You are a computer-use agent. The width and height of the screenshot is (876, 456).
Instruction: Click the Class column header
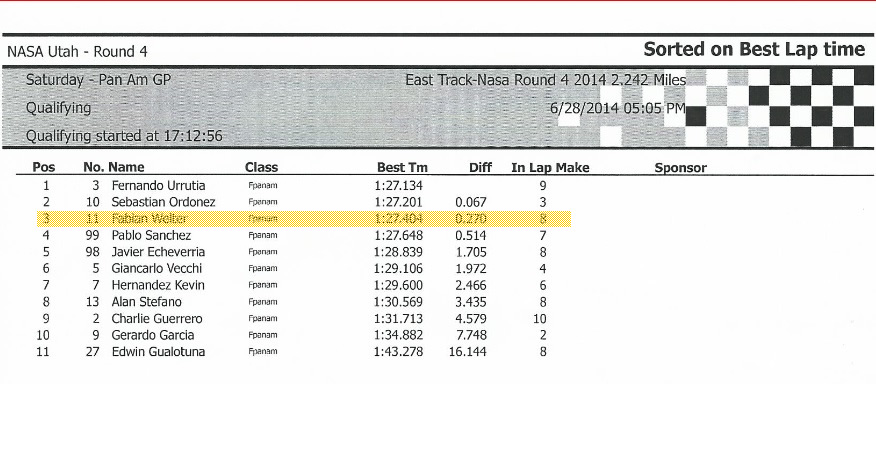click(x=261, y=167)
